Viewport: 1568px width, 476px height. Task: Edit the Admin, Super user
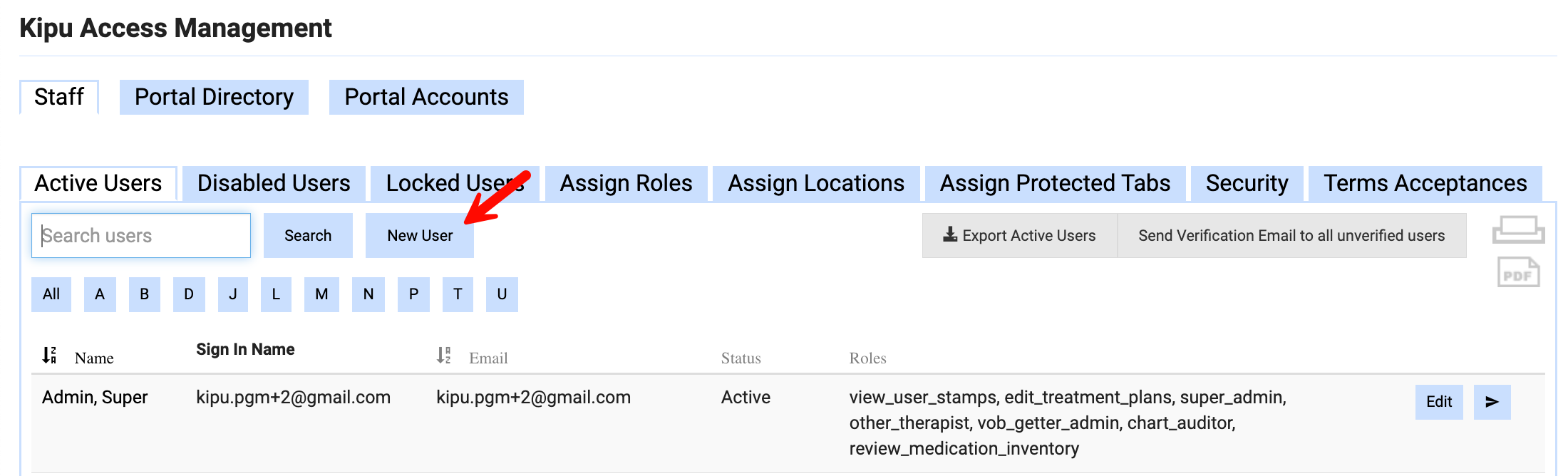pos(1438,402)
